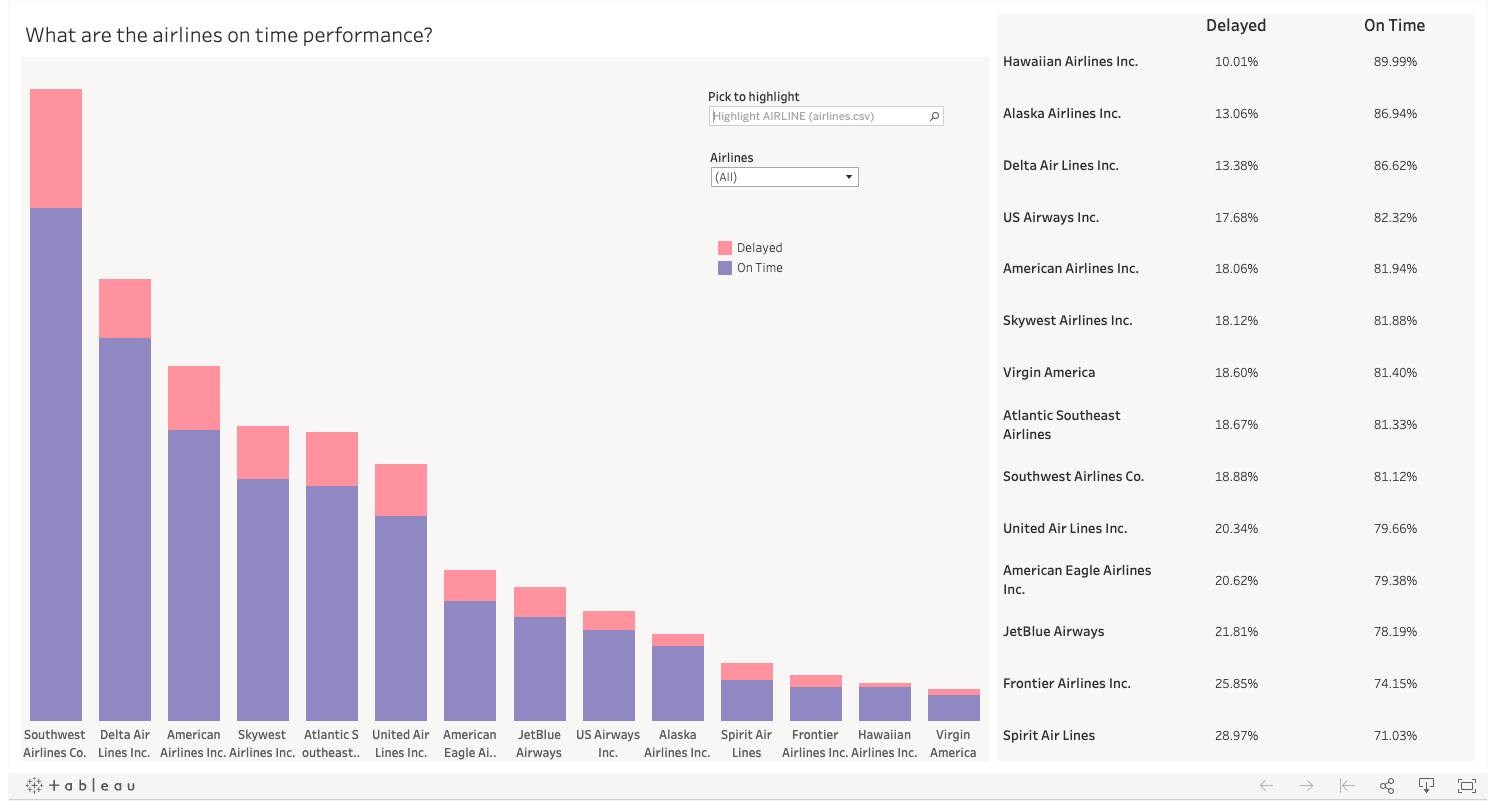Click the Southwest Airlines Co. axis label

point(56,744)
